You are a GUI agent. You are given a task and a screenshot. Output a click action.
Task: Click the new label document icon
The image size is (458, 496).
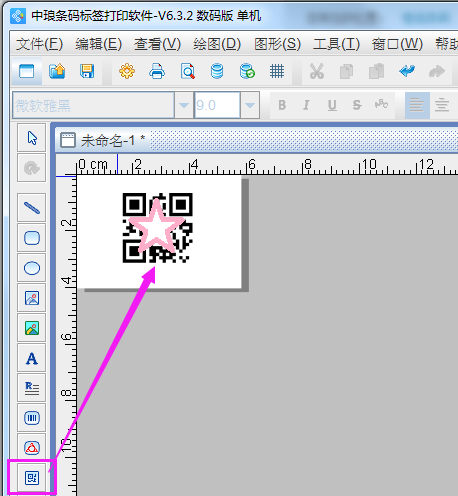27,71
